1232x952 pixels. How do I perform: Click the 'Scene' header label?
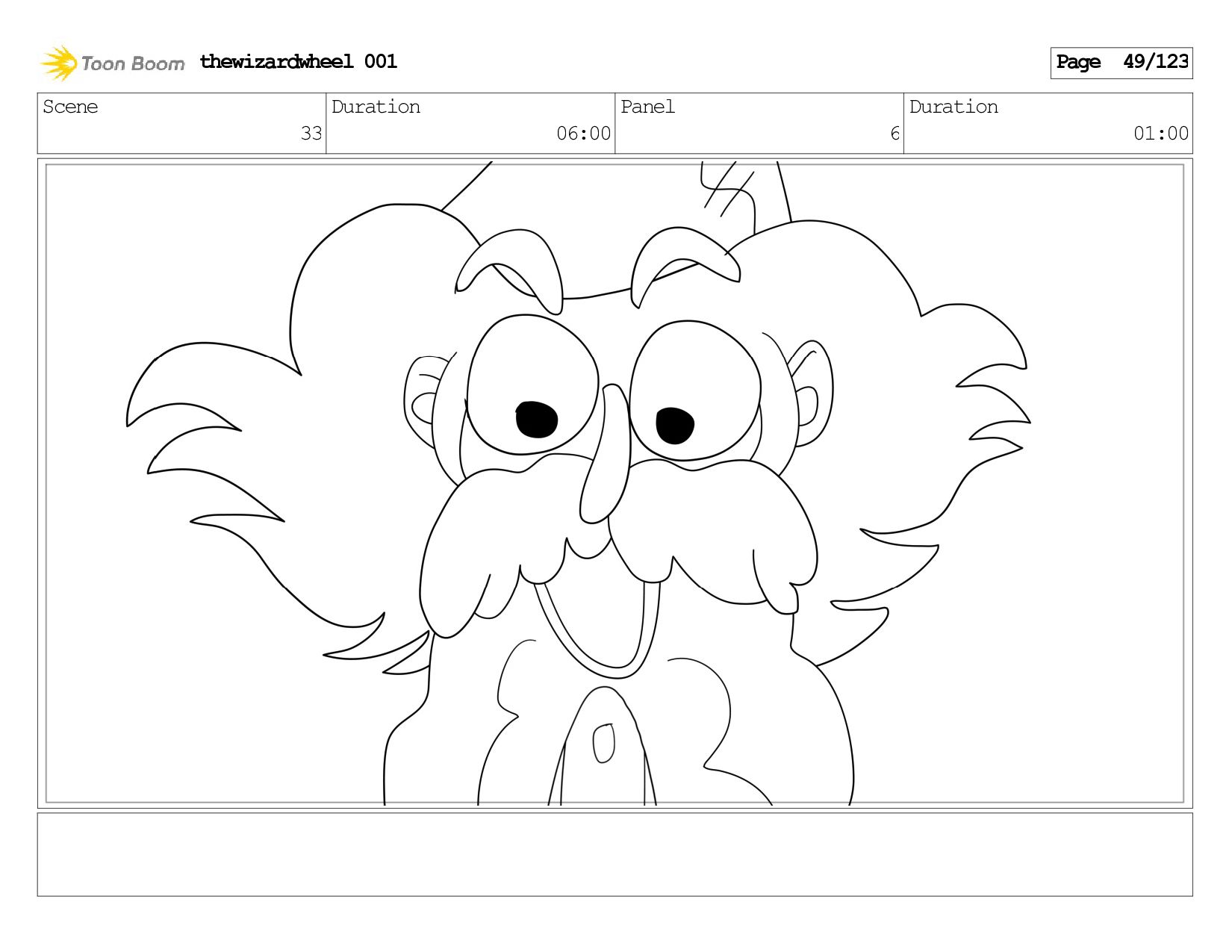[70, 107]
